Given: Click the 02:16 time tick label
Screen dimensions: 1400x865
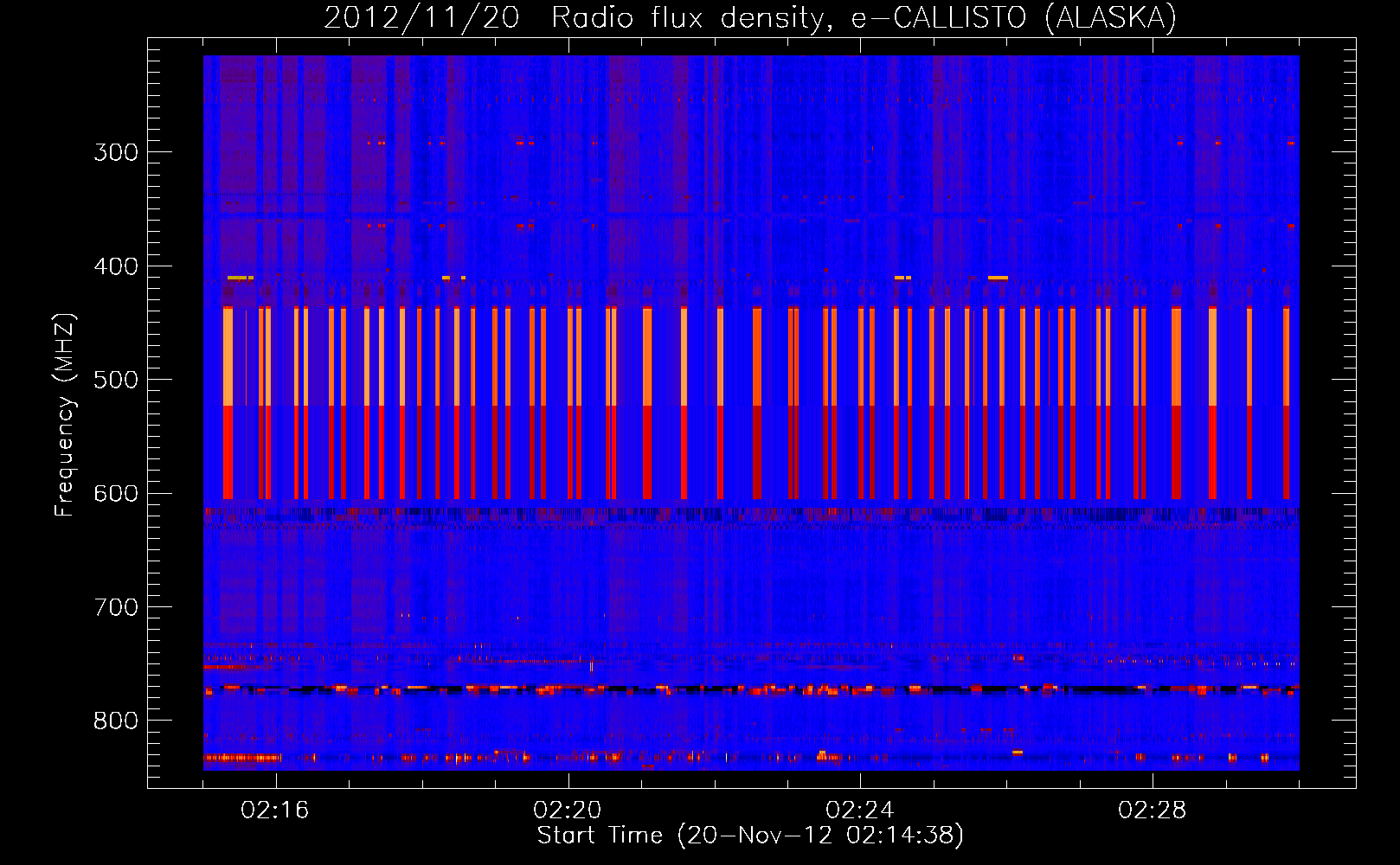Looking at the screenshot, I should (275, 811).
